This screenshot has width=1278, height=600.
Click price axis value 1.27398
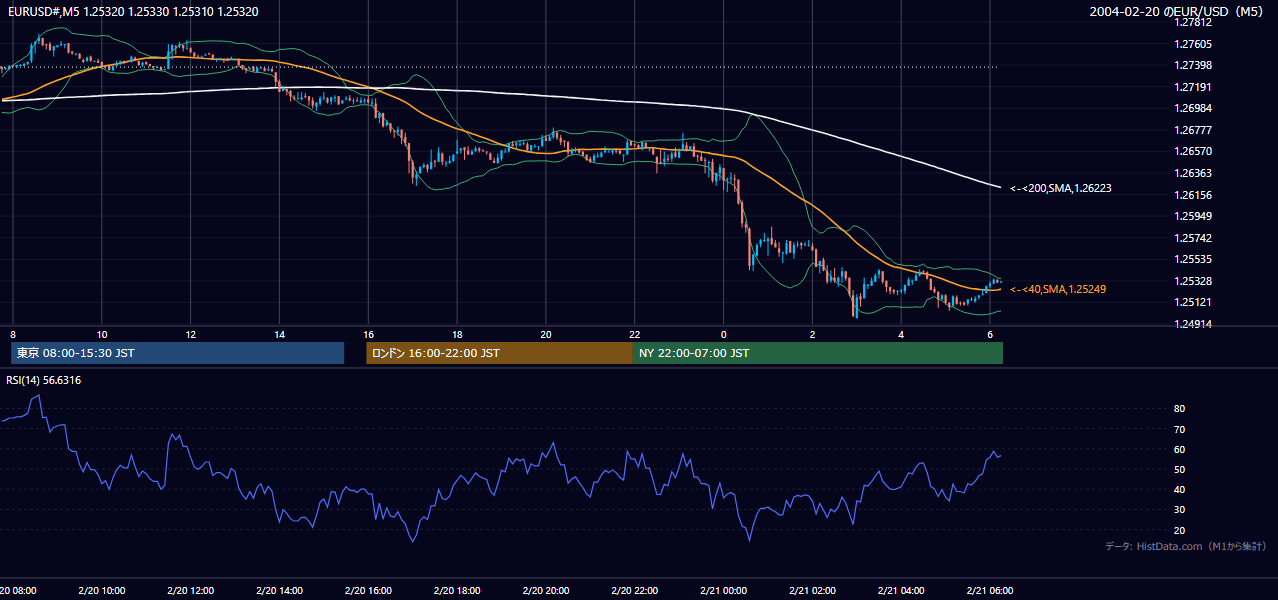1194,66
